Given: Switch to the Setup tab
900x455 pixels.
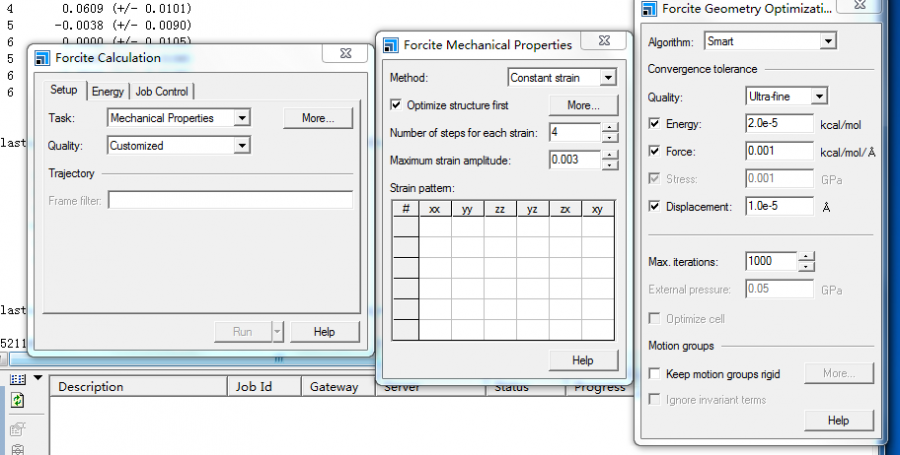Looking at the screenshot, I should point(64,90).
